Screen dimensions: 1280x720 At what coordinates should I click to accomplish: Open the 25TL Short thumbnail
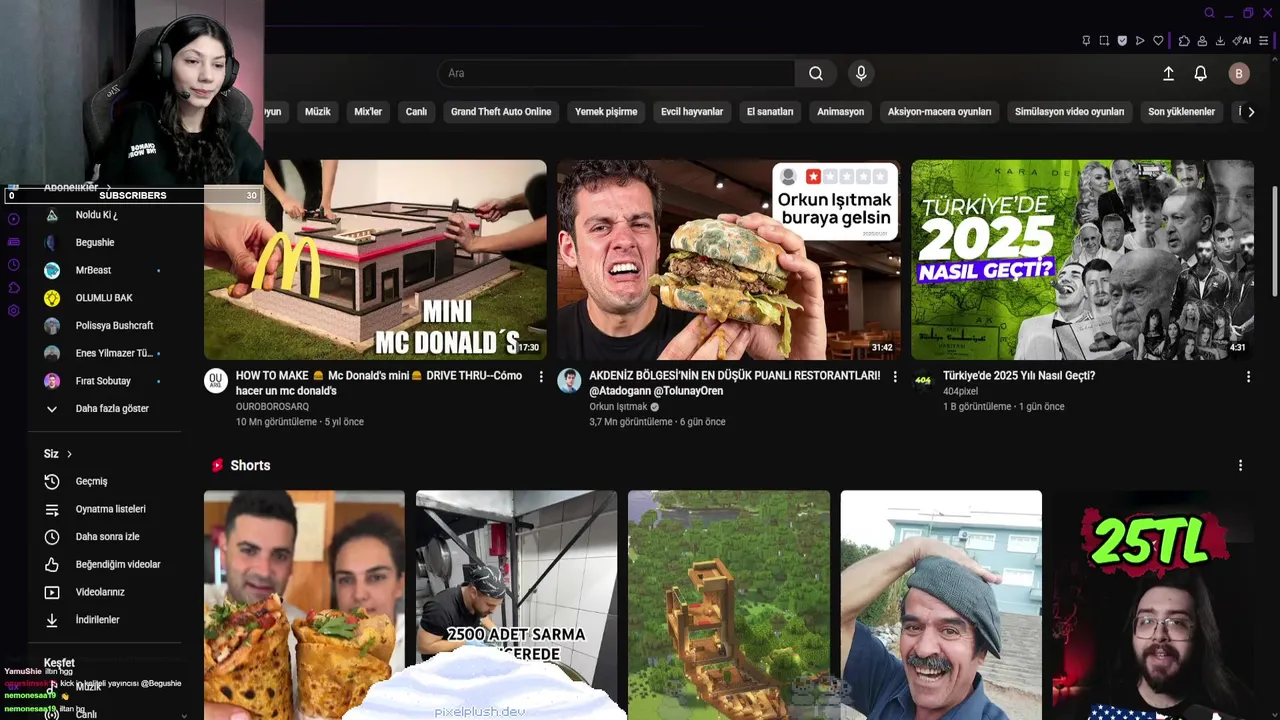click(1154, 605)
